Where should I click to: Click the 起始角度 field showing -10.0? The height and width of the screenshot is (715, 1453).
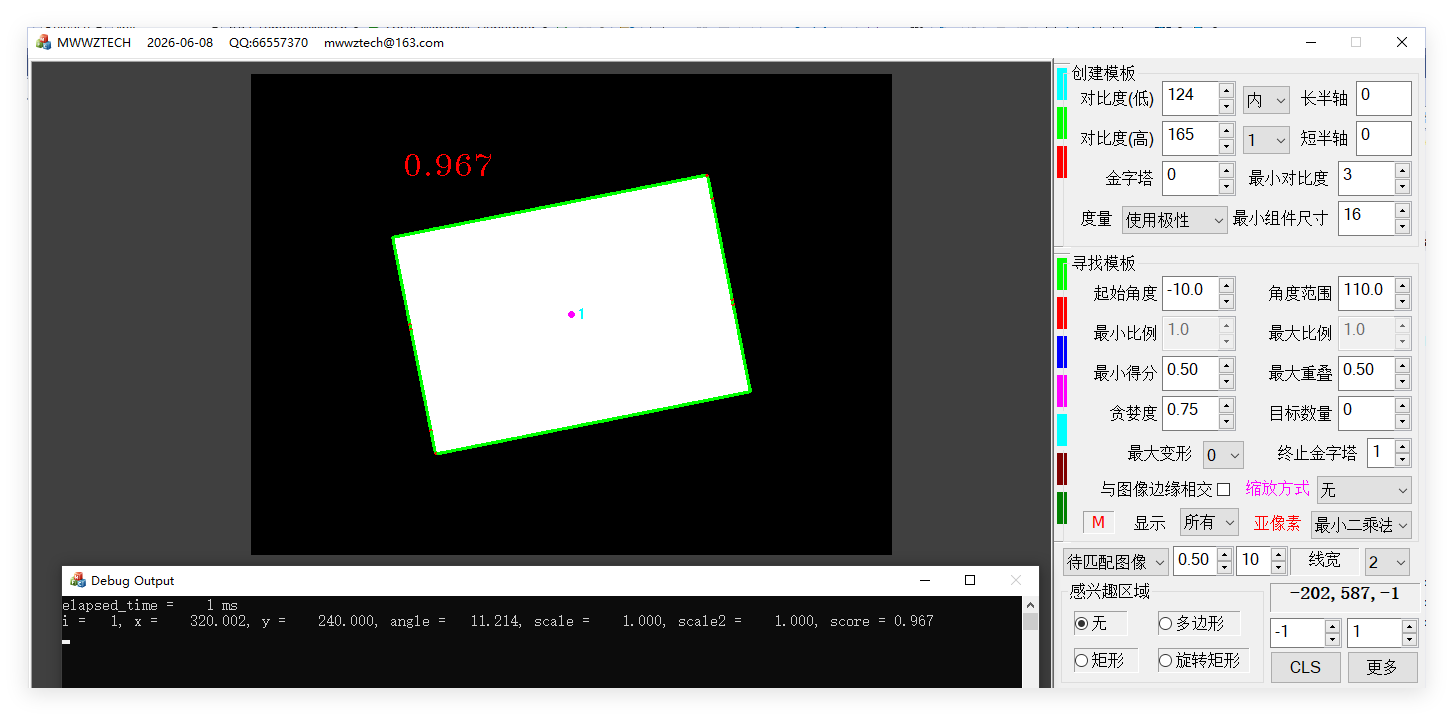point(1190,293)
